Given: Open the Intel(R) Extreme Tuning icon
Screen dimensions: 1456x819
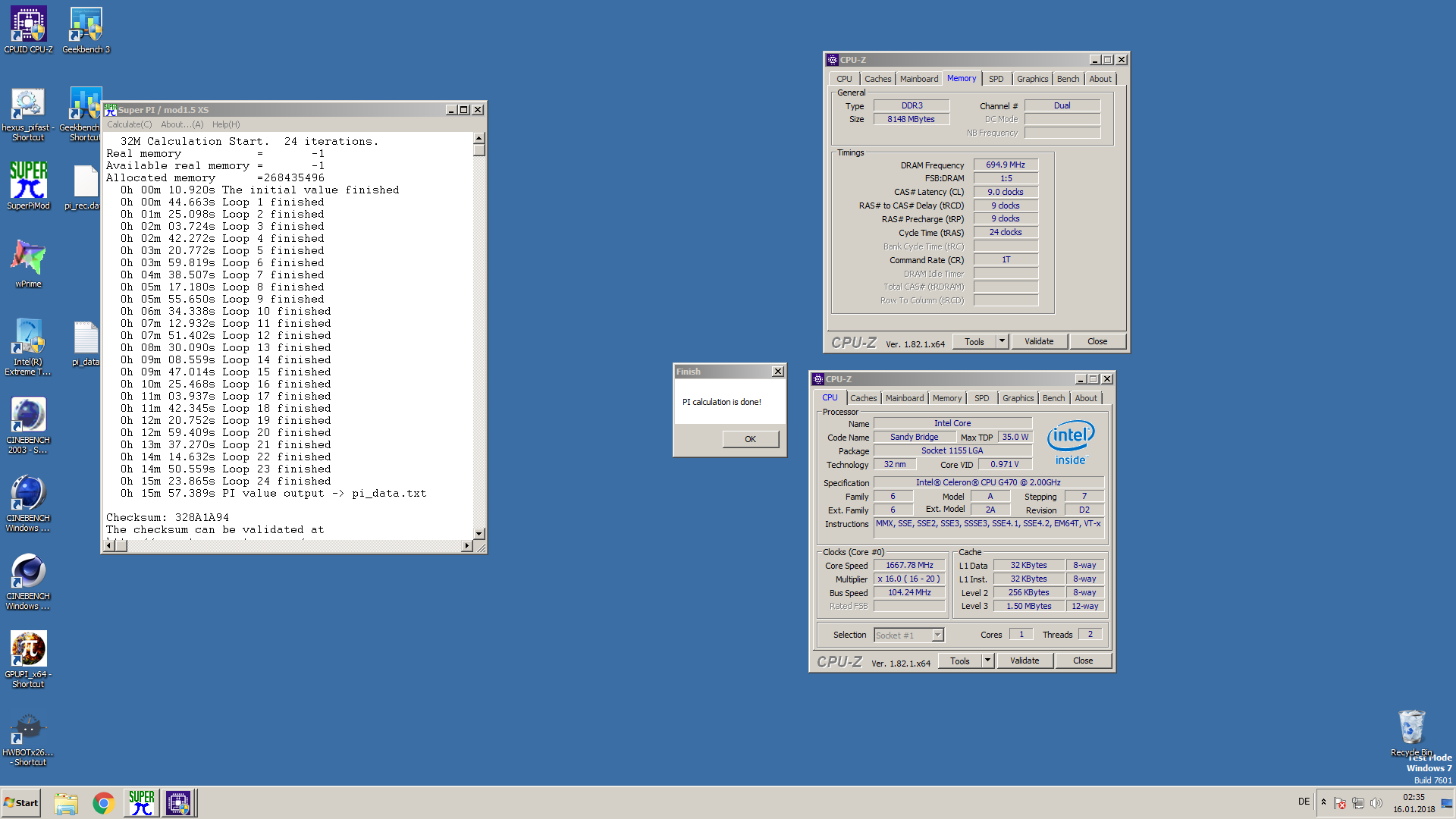Looking at the screenshot, I should pos(28,347).
